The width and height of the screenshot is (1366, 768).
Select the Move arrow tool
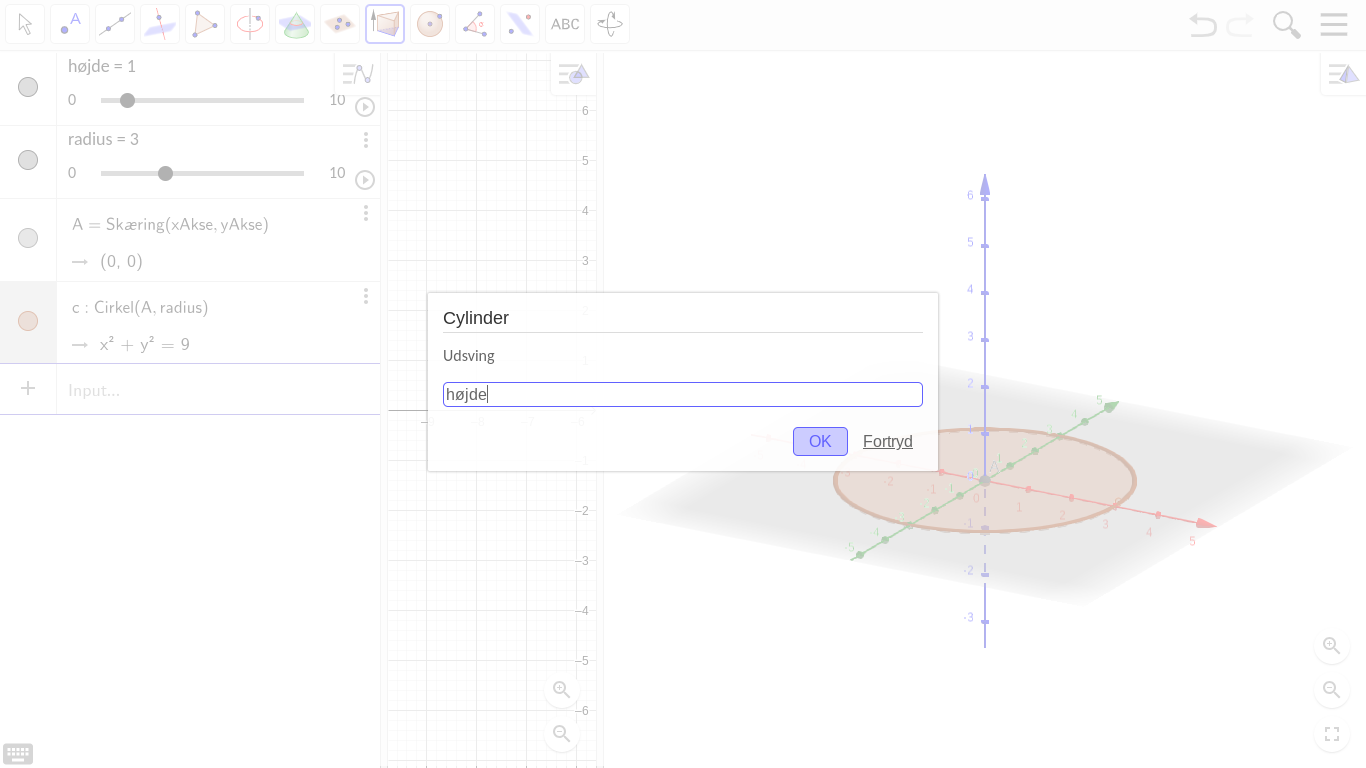click(x=25, y=24)
